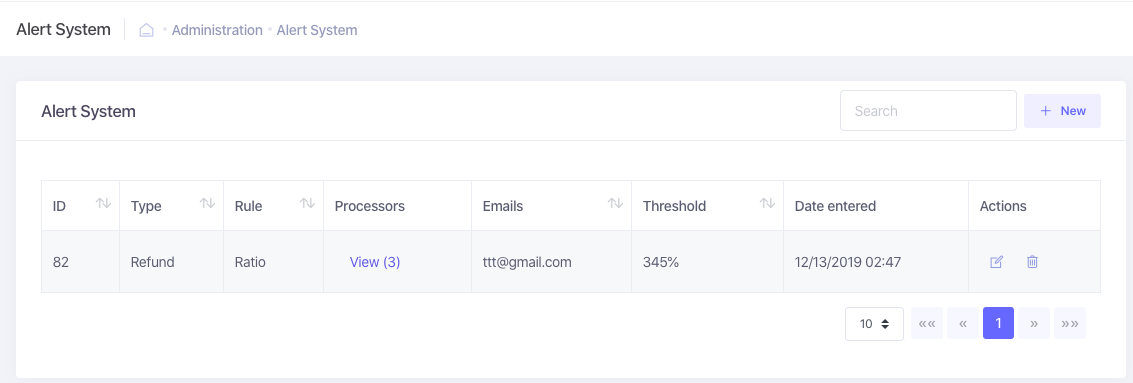Edit alert rule 82 with the pencil icon

tap(996, 262)
